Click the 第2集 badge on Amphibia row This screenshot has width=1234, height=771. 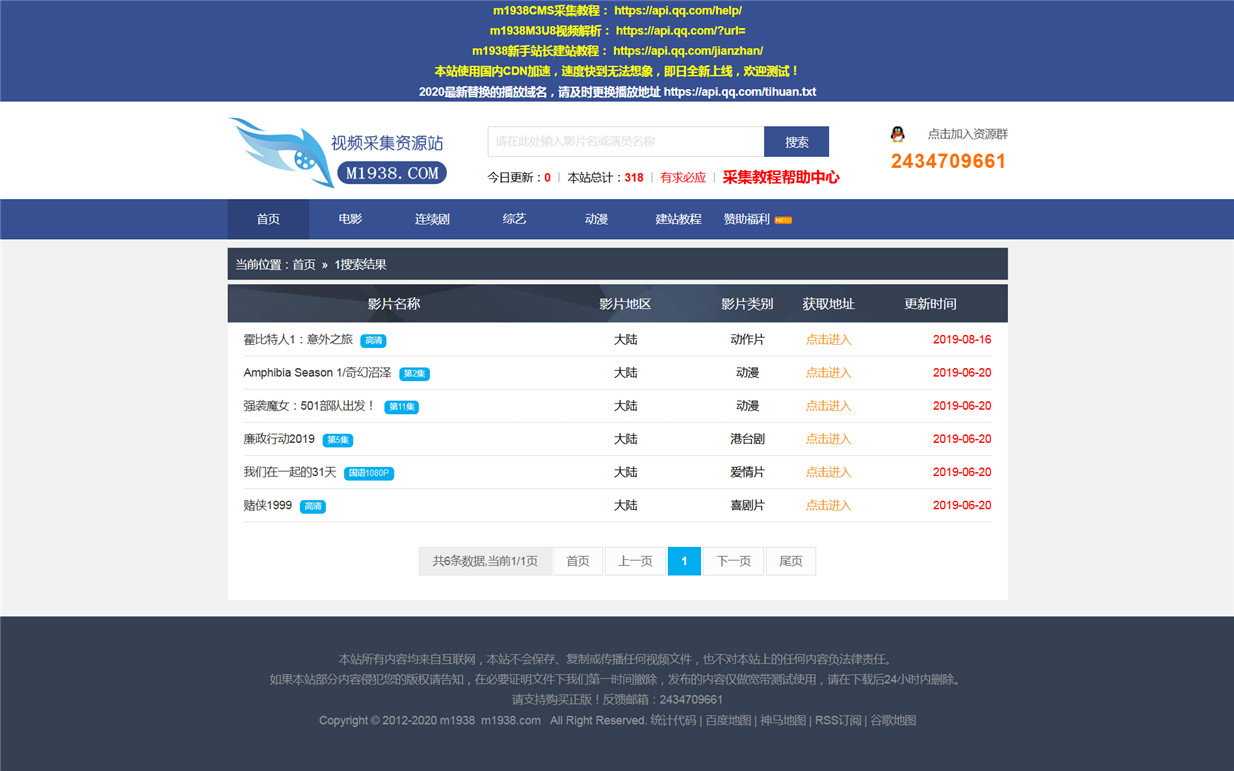414,374
